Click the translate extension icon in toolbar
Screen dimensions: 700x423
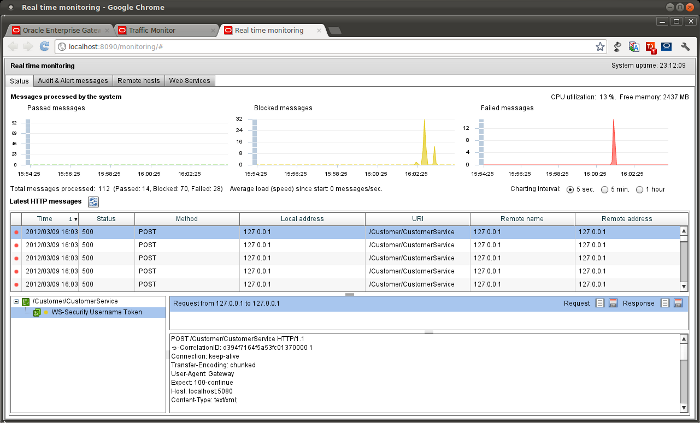pos(634,46)
